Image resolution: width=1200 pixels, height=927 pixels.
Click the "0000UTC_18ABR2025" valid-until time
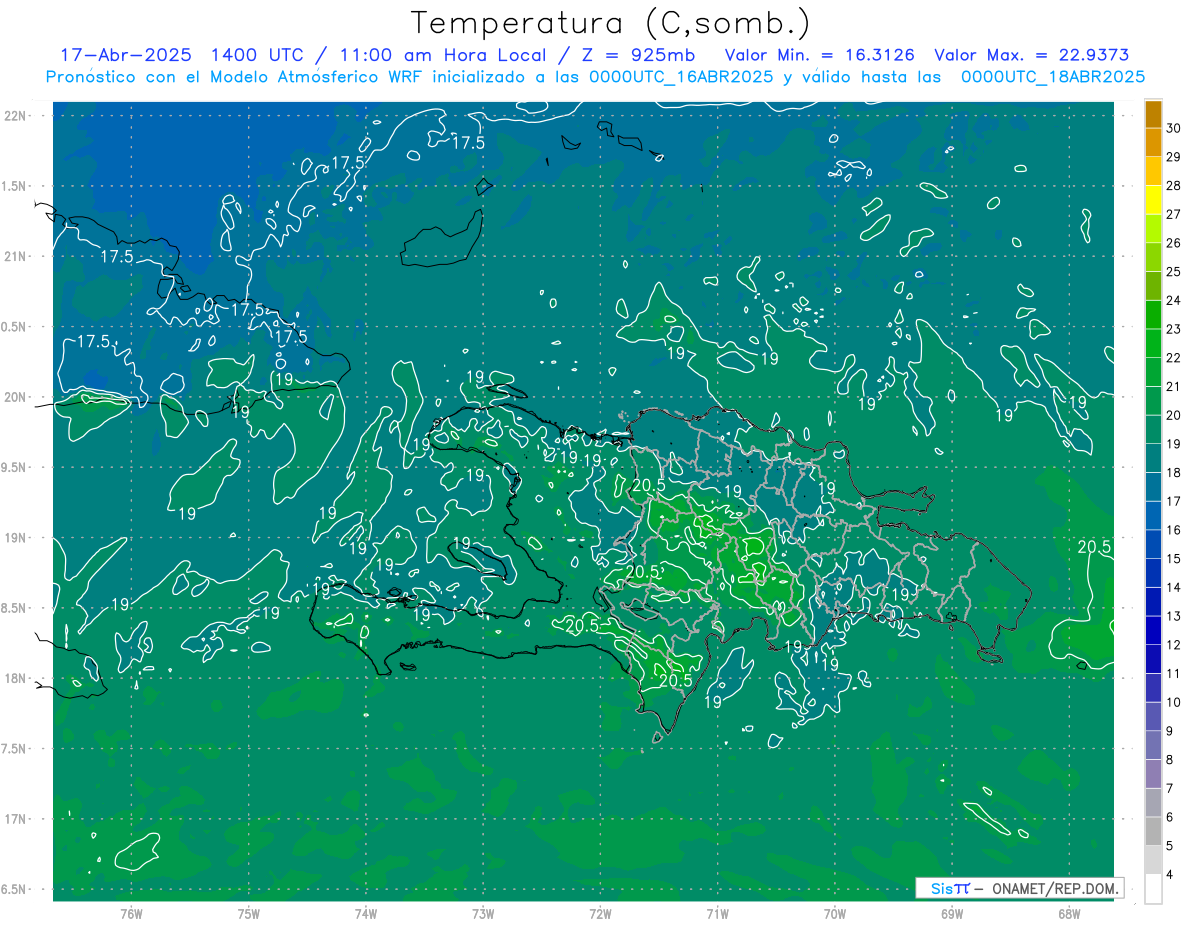[x=1053, y=77]
